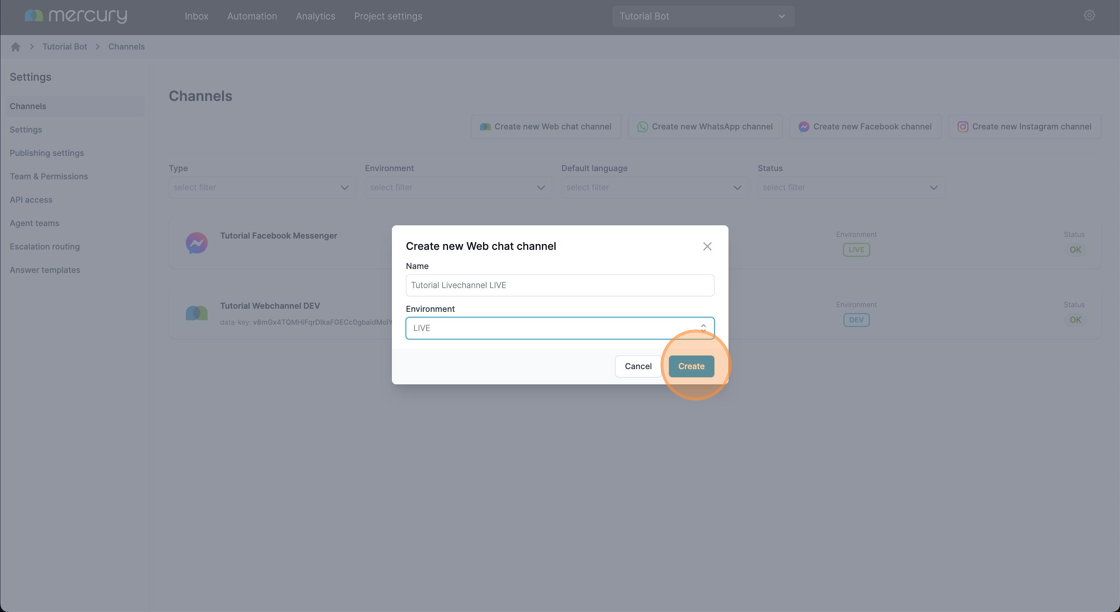The width and height of the screenshot is (1120, 612).
Task: Select Answer templates in sidebar
Action: coord(45,270)
